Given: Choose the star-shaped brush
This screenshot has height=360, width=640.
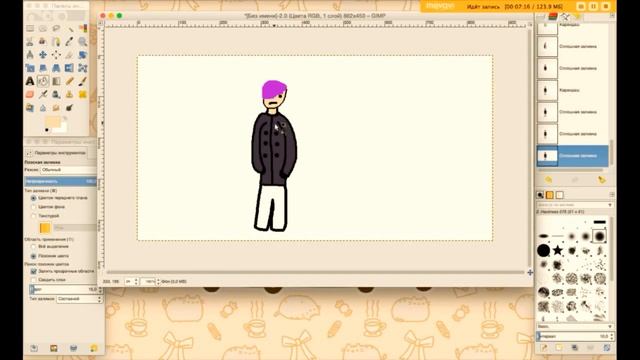Looking at the screenshot, I should [x=558, y=250].
